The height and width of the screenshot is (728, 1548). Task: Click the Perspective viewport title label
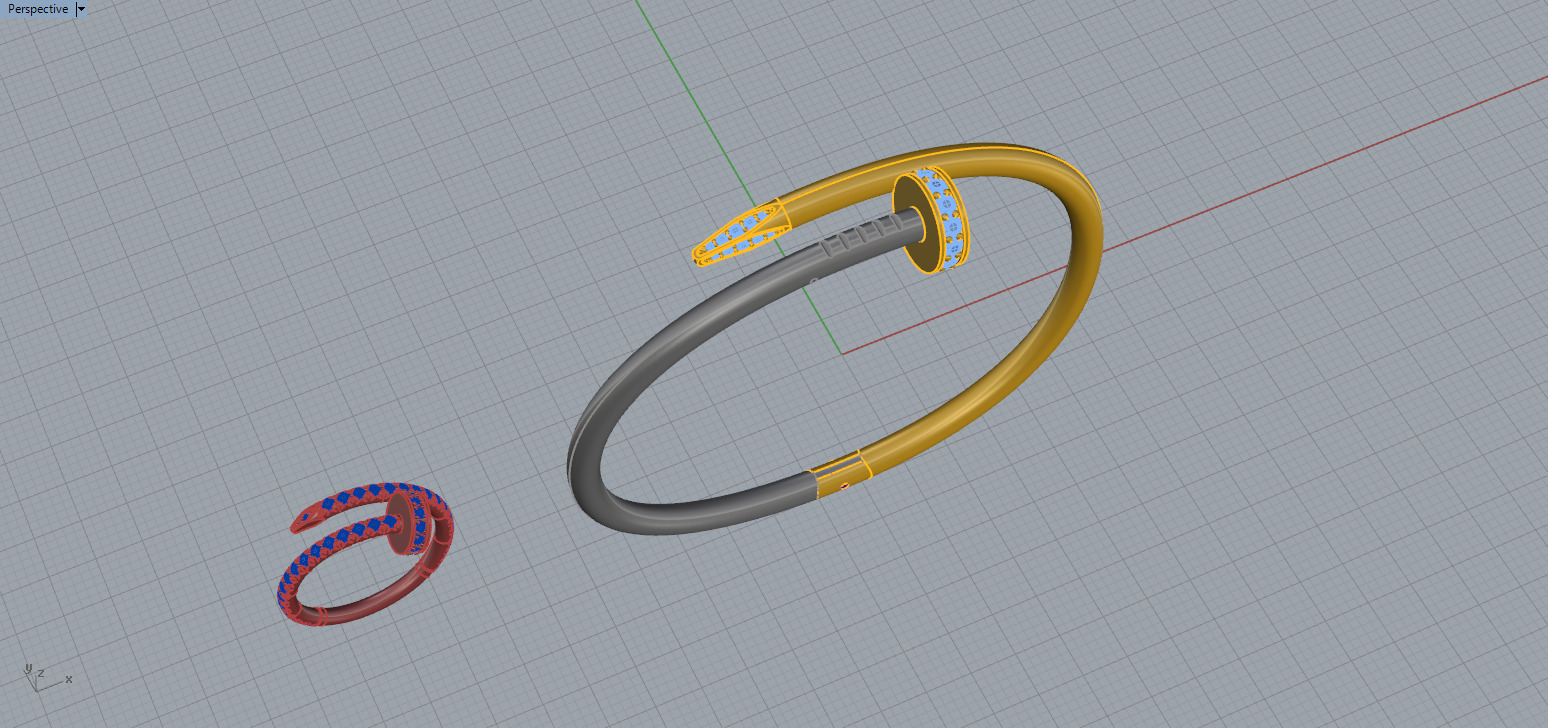38,9
